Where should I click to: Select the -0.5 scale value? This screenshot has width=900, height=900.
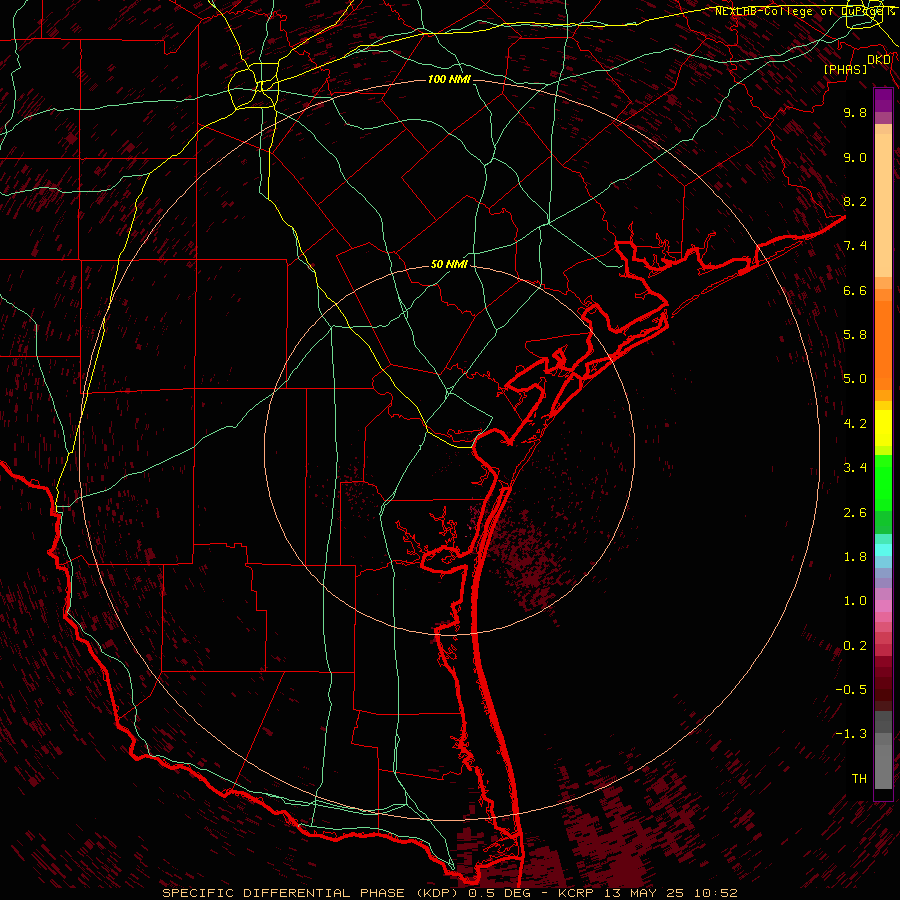tap(851, 690)
